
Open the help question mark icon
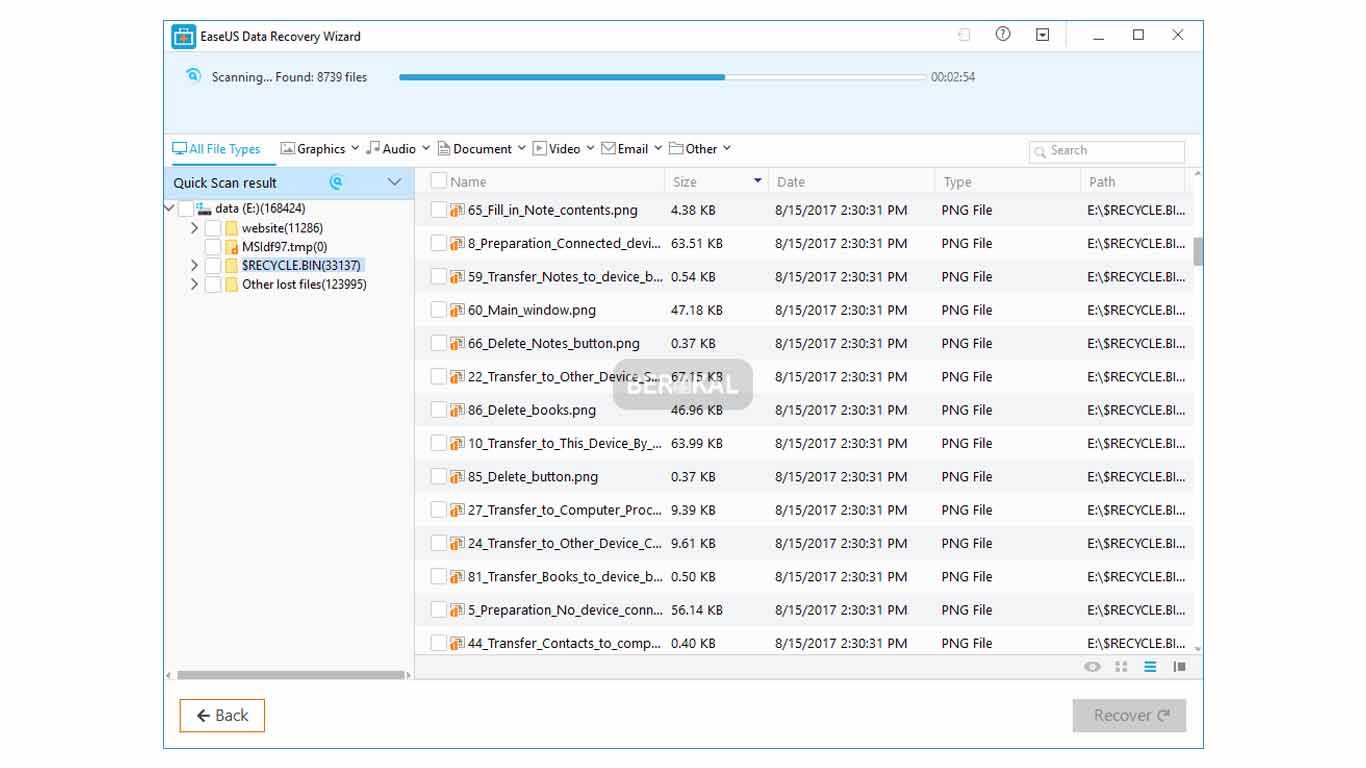pyautogui.click(x=1003, y=34)
